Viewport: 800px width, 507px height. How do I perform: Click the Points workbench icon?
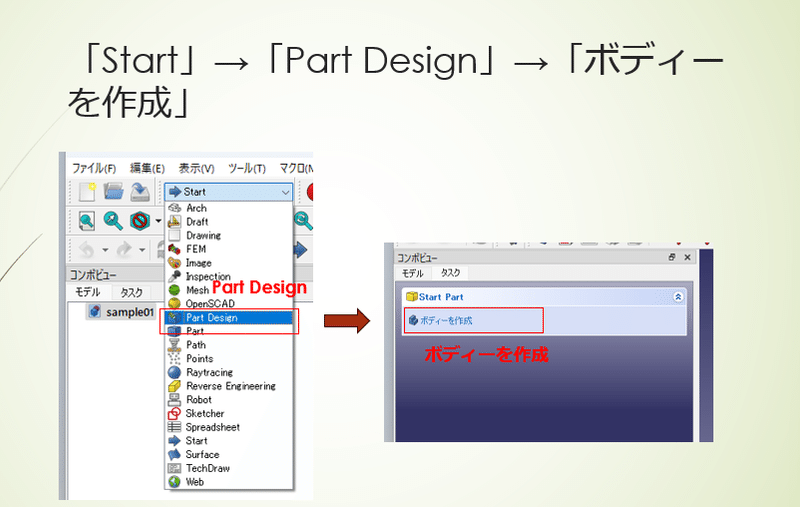[174, 359]
